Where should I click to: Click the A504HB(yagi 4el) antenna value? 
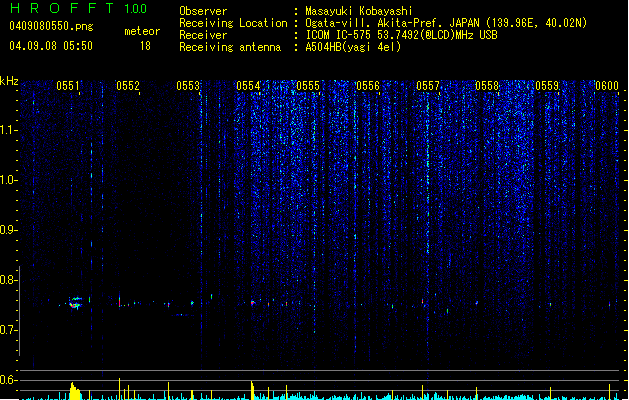pos(353,47)
